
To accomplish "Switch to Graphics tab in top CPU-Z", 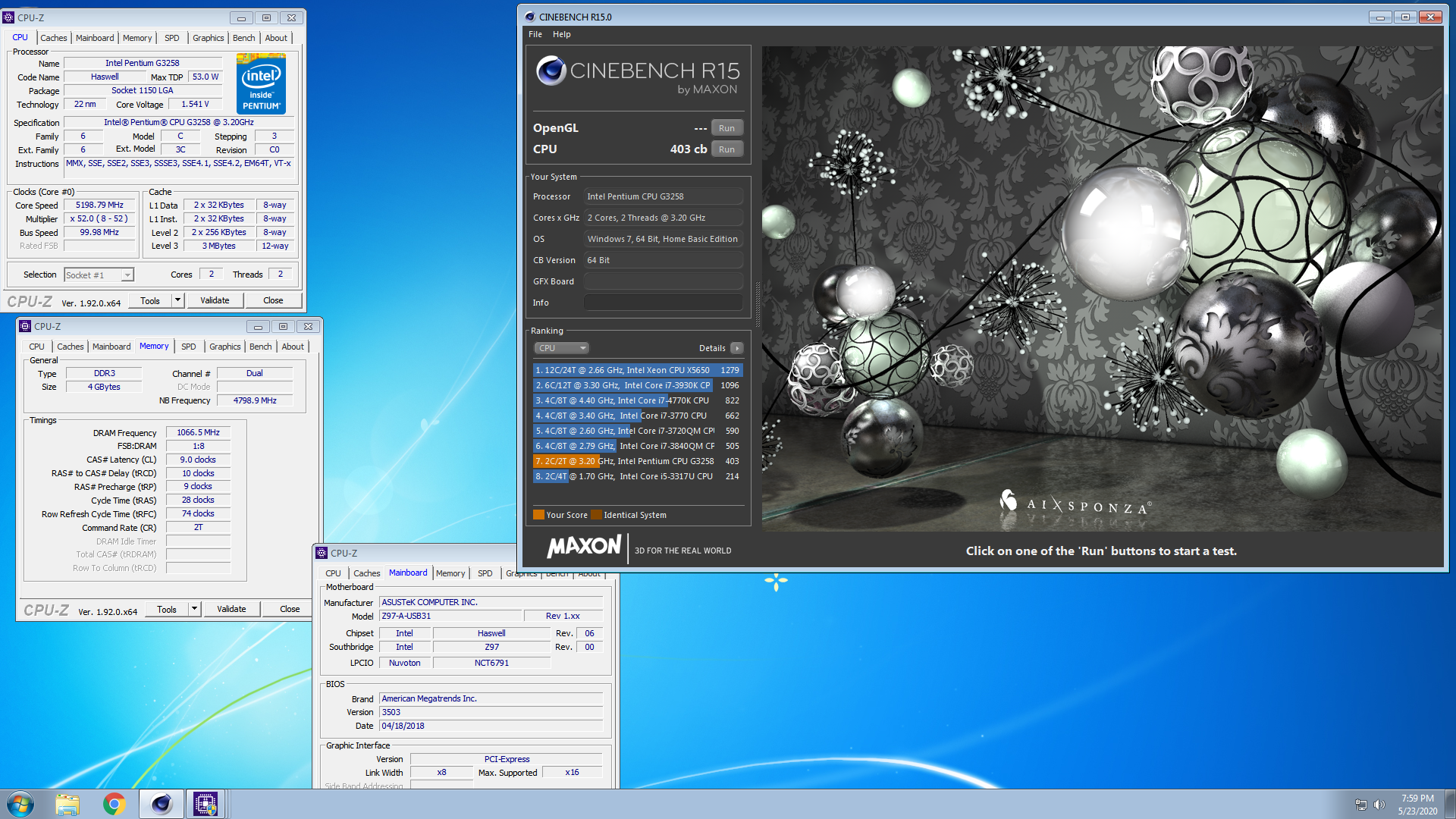I will pyautogui.click(x=209, y=38).
